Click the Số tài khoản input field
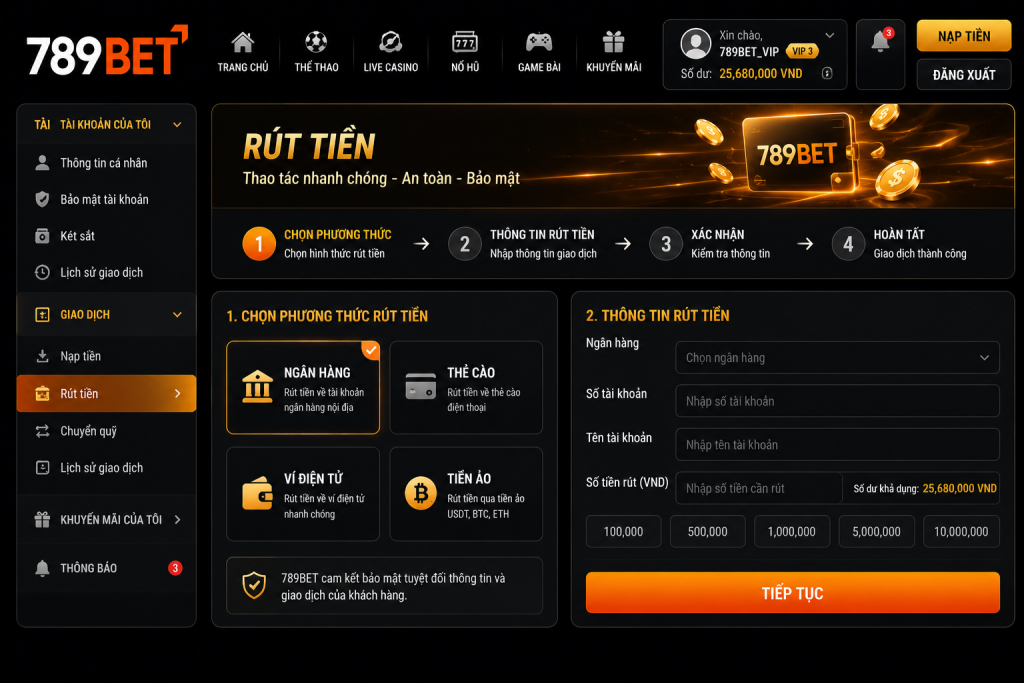 (837, 401)
